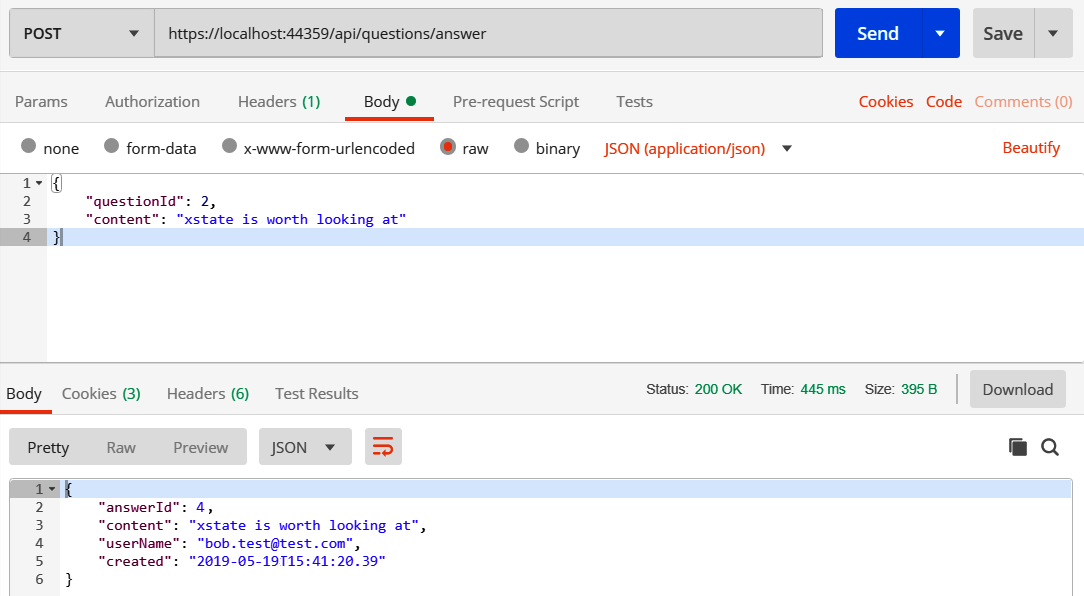Expand the Save button dropdown arrow
Screen dimensions: 1084x596
pyautogui.click(x=1053, y=33)
